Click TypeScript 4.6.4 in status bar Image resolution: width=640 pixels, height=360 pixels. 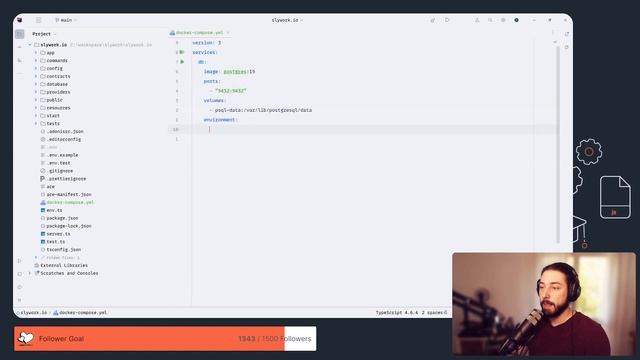coord(397,313)
